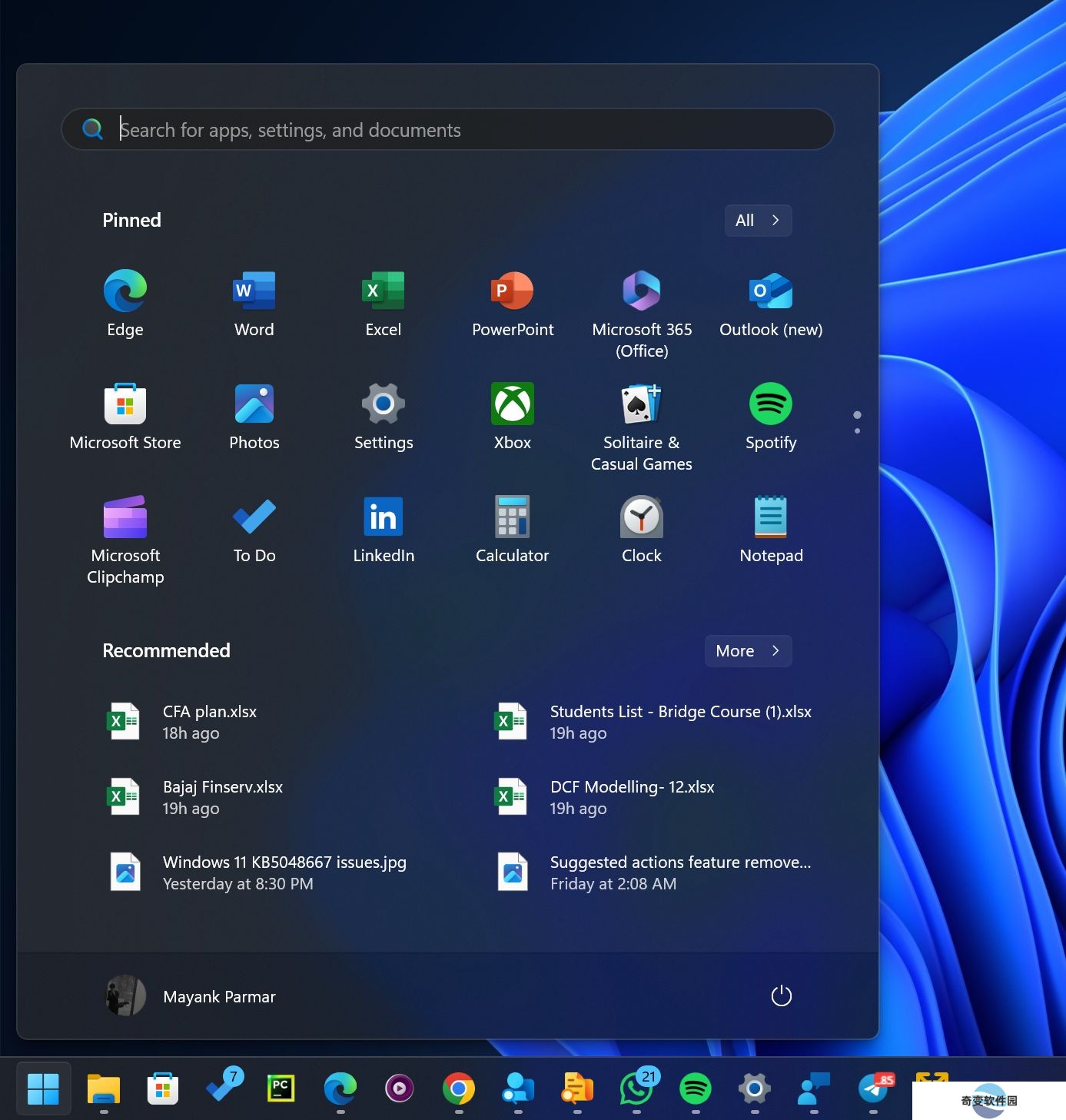Launch the To Do pinned app
This screenshot has height=1120, width=1066.
click(x=254, y=530)
